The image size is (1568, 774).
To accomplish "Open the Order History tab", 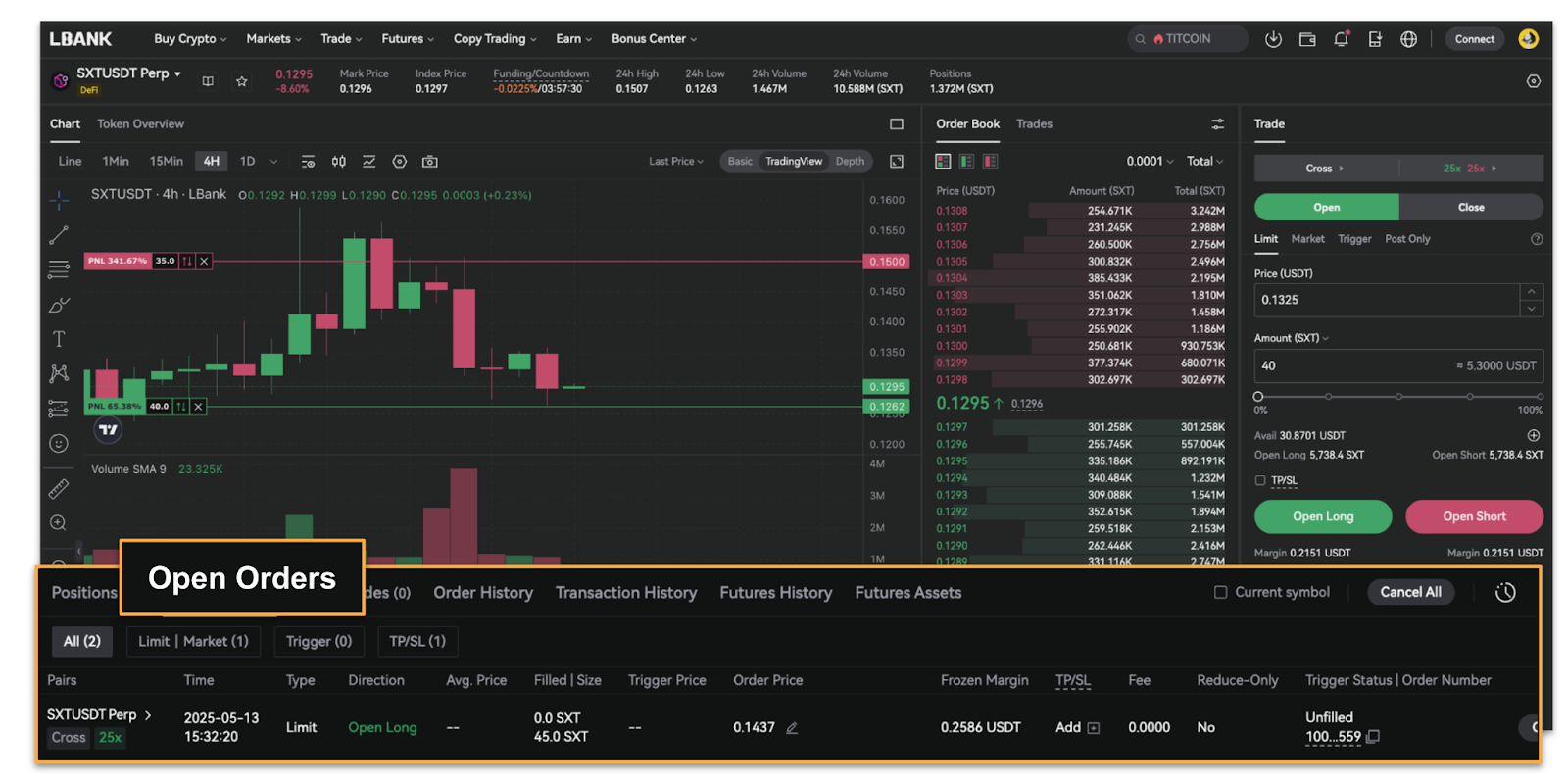I will 483,593.
